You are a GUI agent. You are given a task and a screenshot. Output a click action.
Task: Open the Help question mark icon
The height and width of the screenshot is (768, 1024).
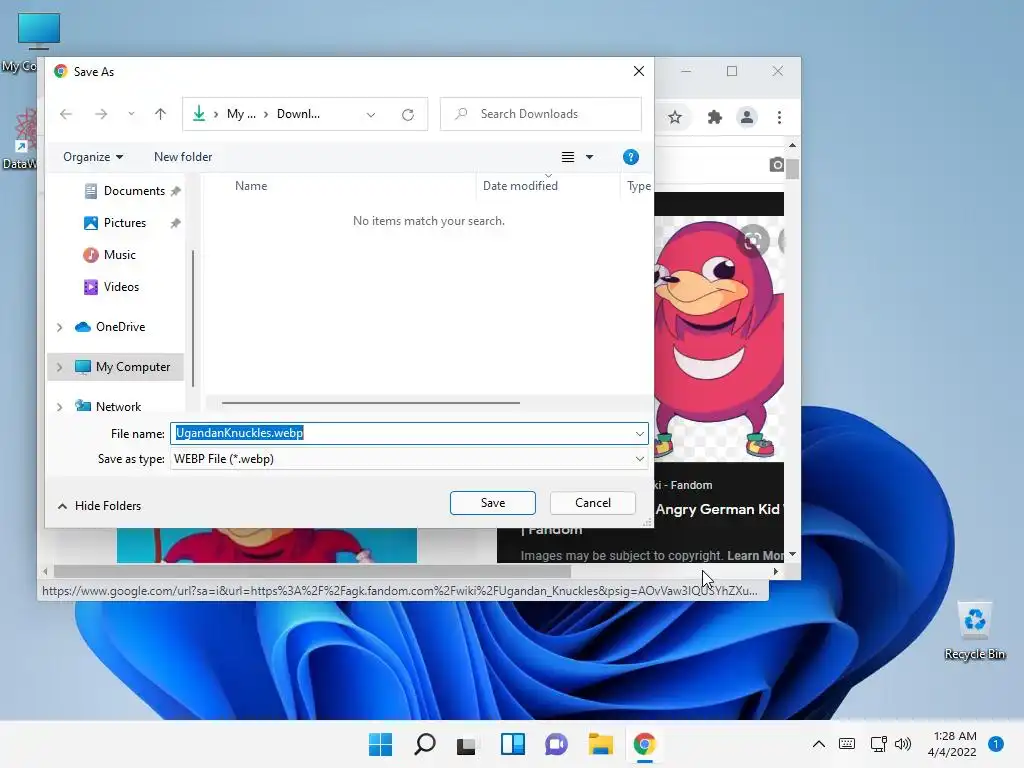630,157
